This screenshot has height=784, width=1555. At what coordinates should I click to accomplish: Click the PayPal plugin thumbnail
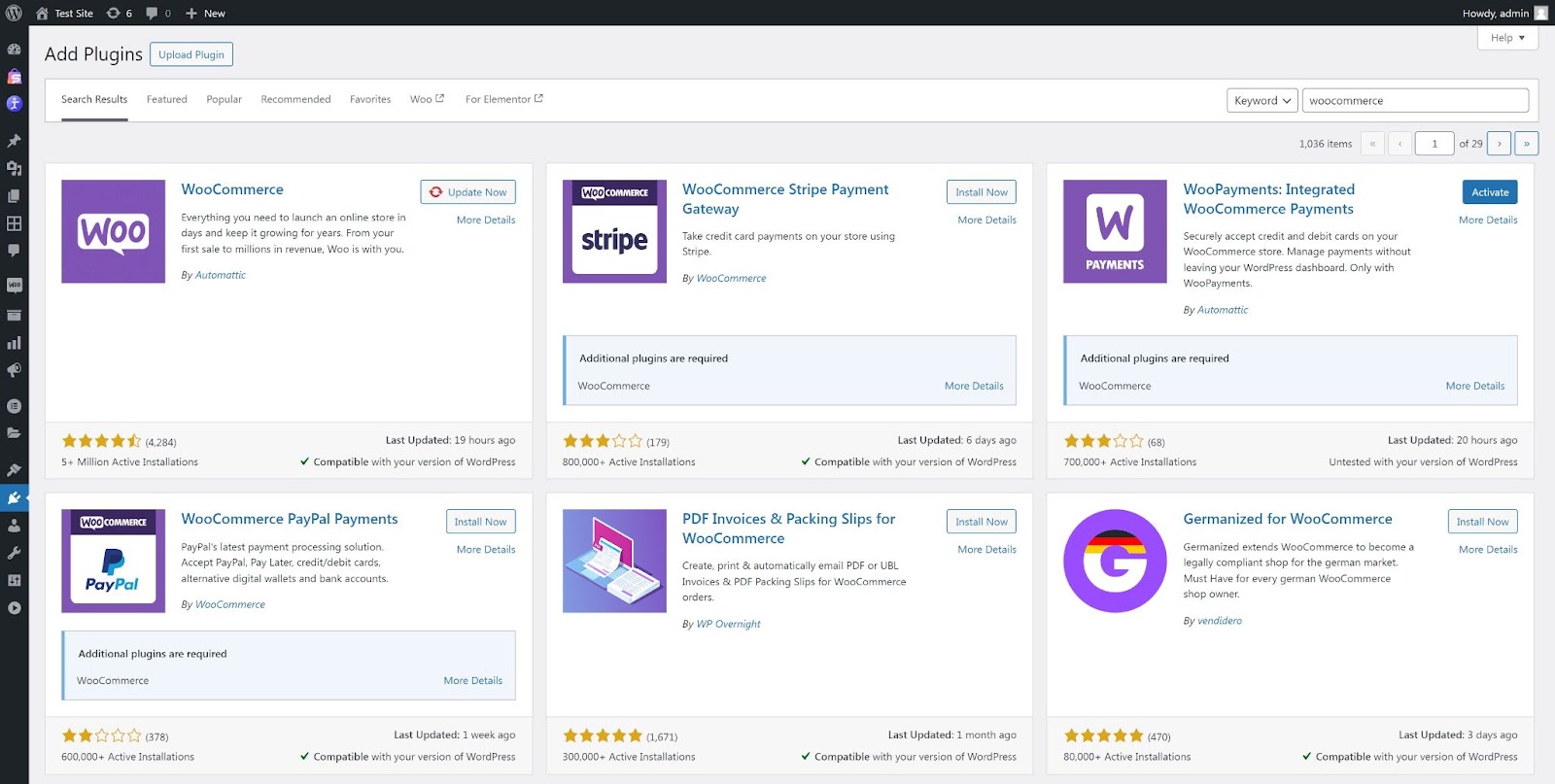[113, 561]
